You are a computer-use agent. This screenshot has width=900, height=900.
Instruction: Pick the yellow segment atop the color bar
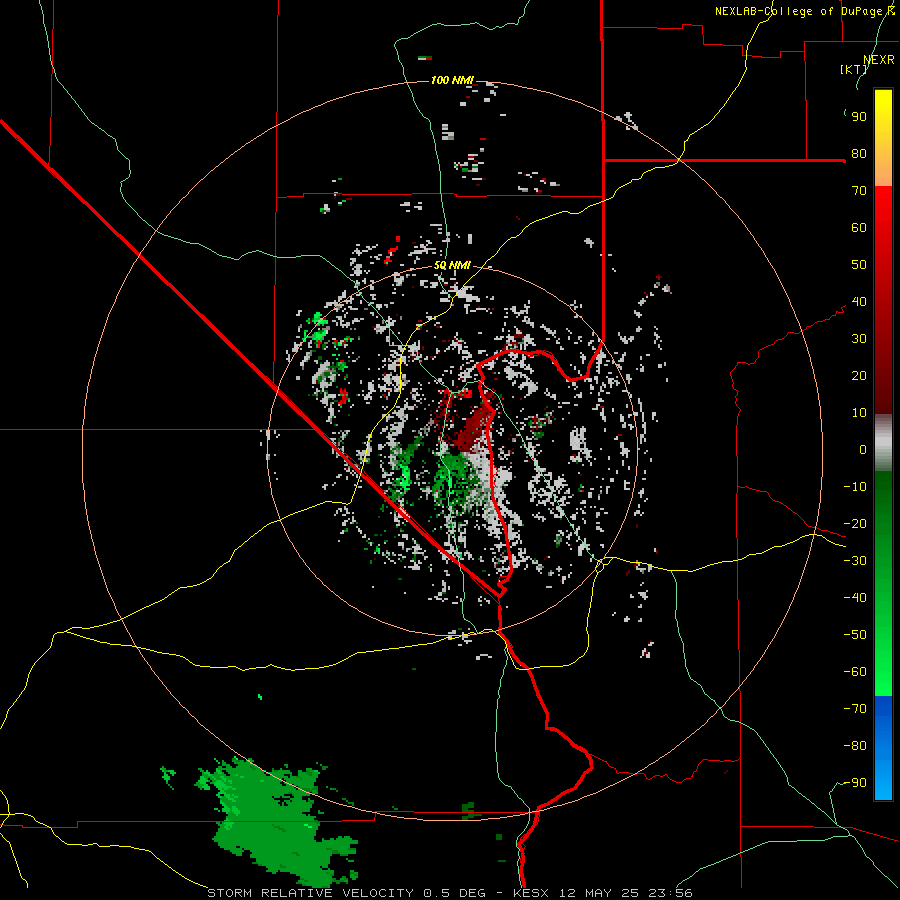[883, 138]
